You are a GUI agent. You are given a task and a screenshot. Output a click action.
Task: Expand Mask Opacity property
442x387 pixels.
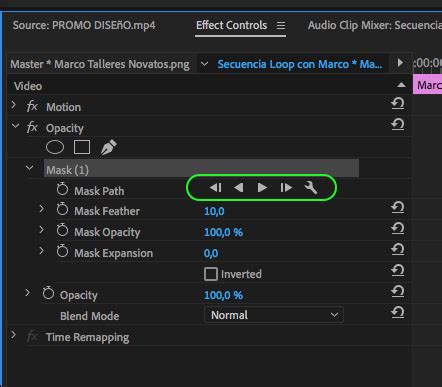pyautogui.click(x=41, y=230)
